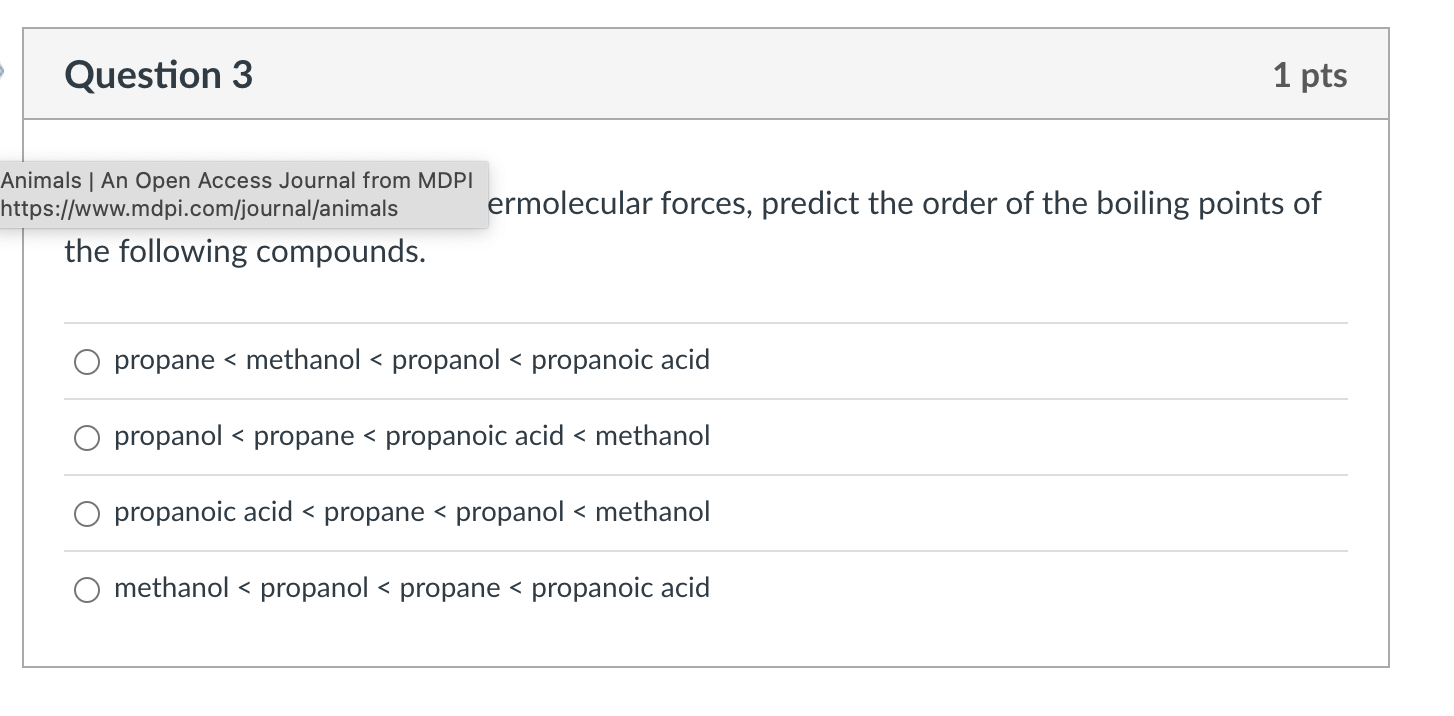The image size is (1454, 716).
Task: Click the question marker arrow at left edge
Action: [3, 71]
